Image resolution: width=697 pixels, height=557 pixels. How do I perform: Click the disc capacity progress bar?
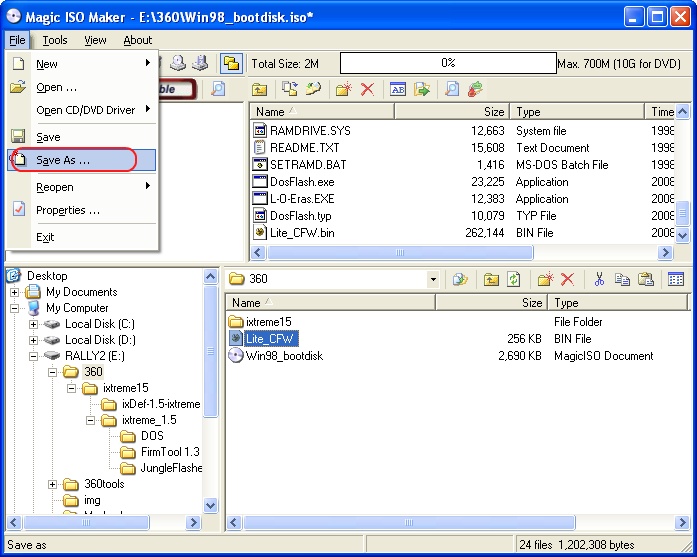click(447, 63)
